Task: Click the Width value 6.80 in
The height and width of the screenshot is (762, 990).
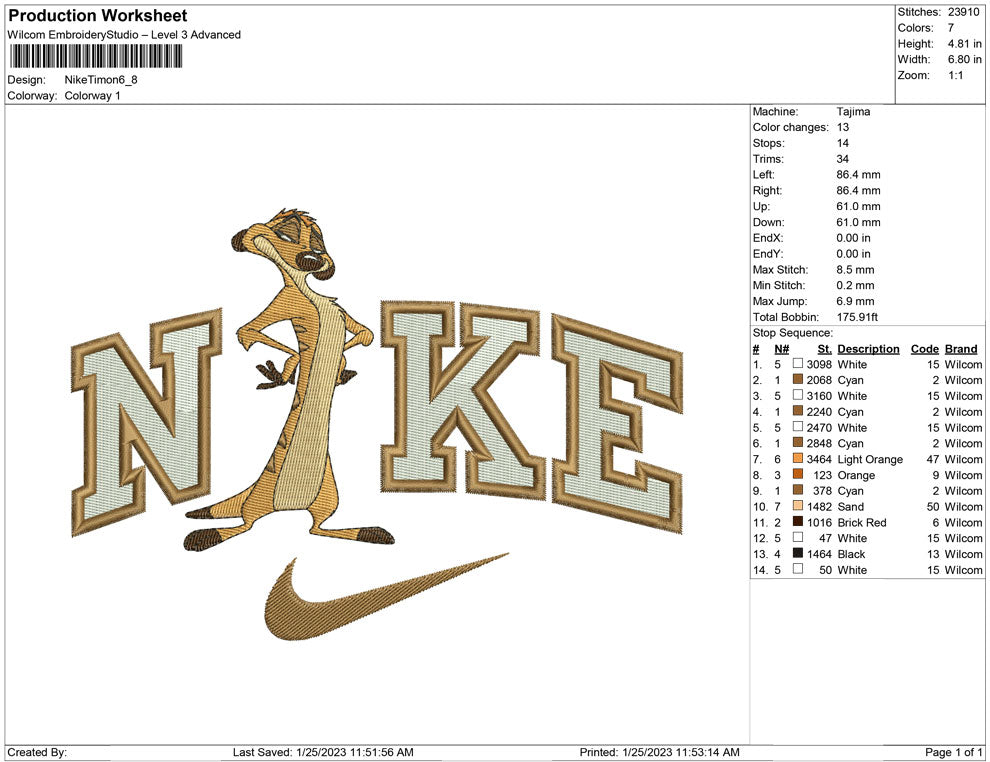Action: pos(964,59)
